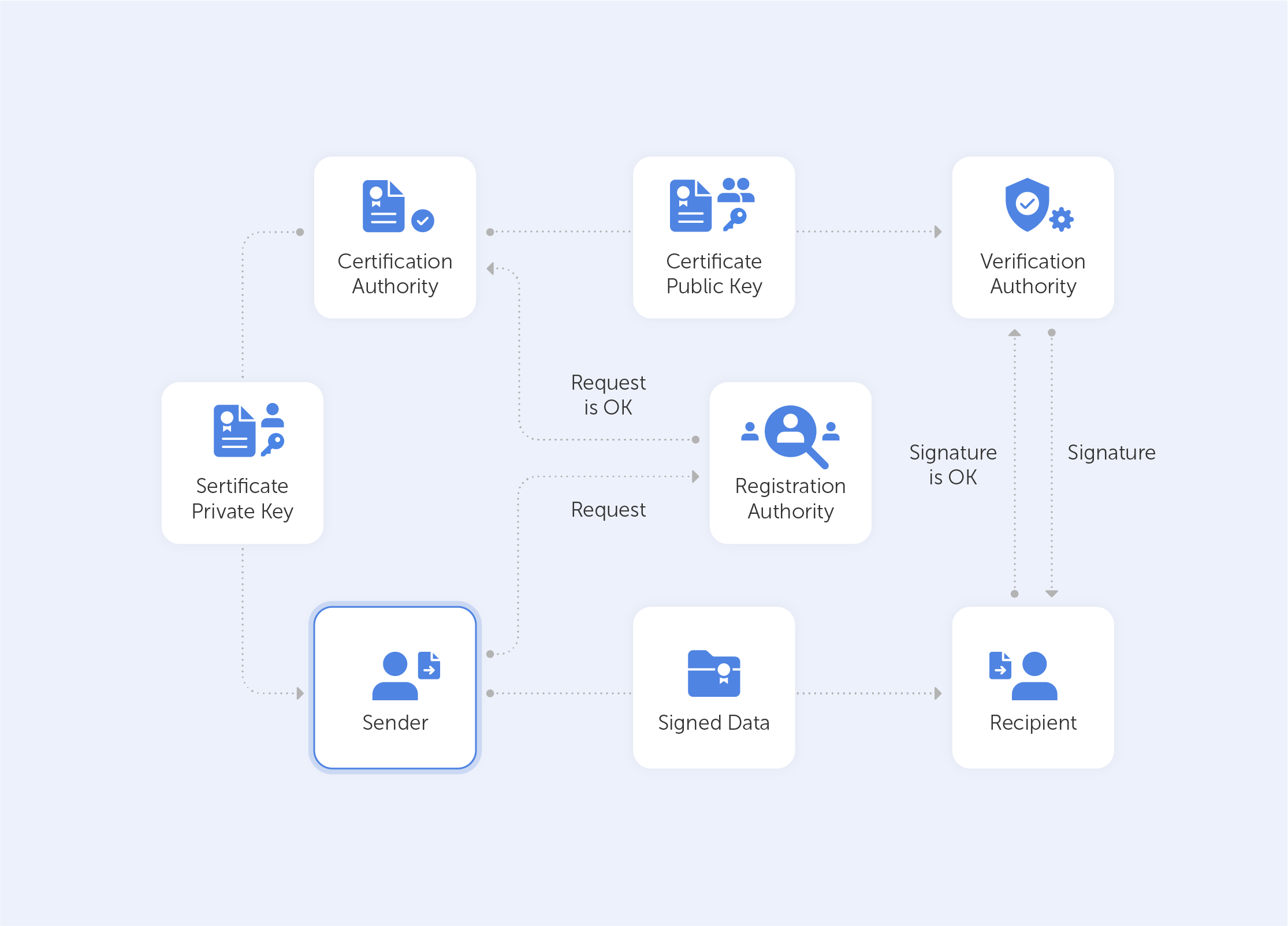Click the people group icon in Certificate Public Key
Image resolution: width=1288 pixels, height=926 pixels.
click(738, 191)
